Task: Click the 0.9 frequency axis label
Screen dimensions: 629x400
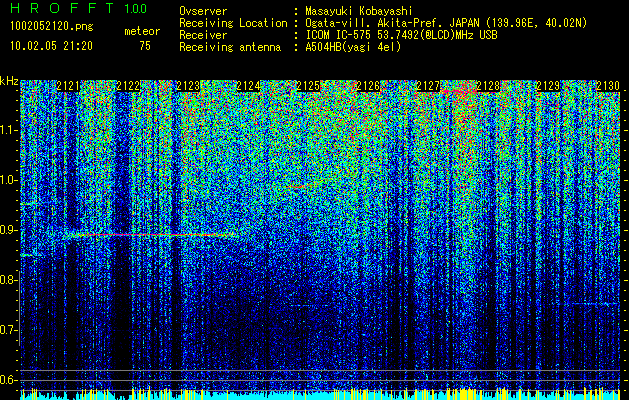Action: click(x=8, y=230)
